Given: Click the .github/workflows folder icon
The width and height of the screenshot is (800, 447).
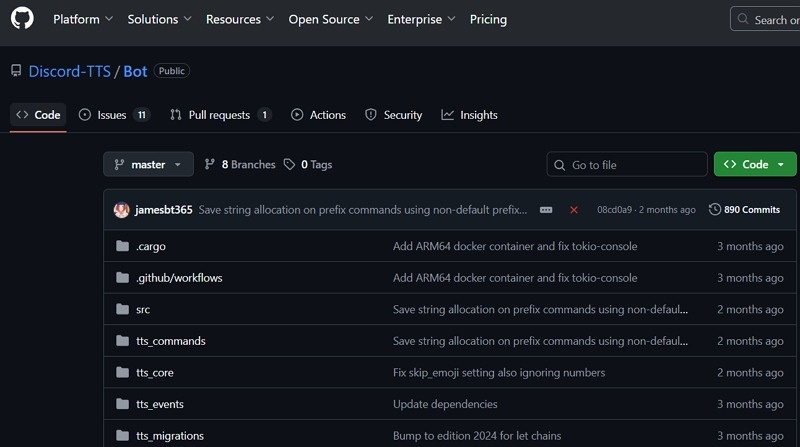Looking at the screenshot, I should coord(122,278).
